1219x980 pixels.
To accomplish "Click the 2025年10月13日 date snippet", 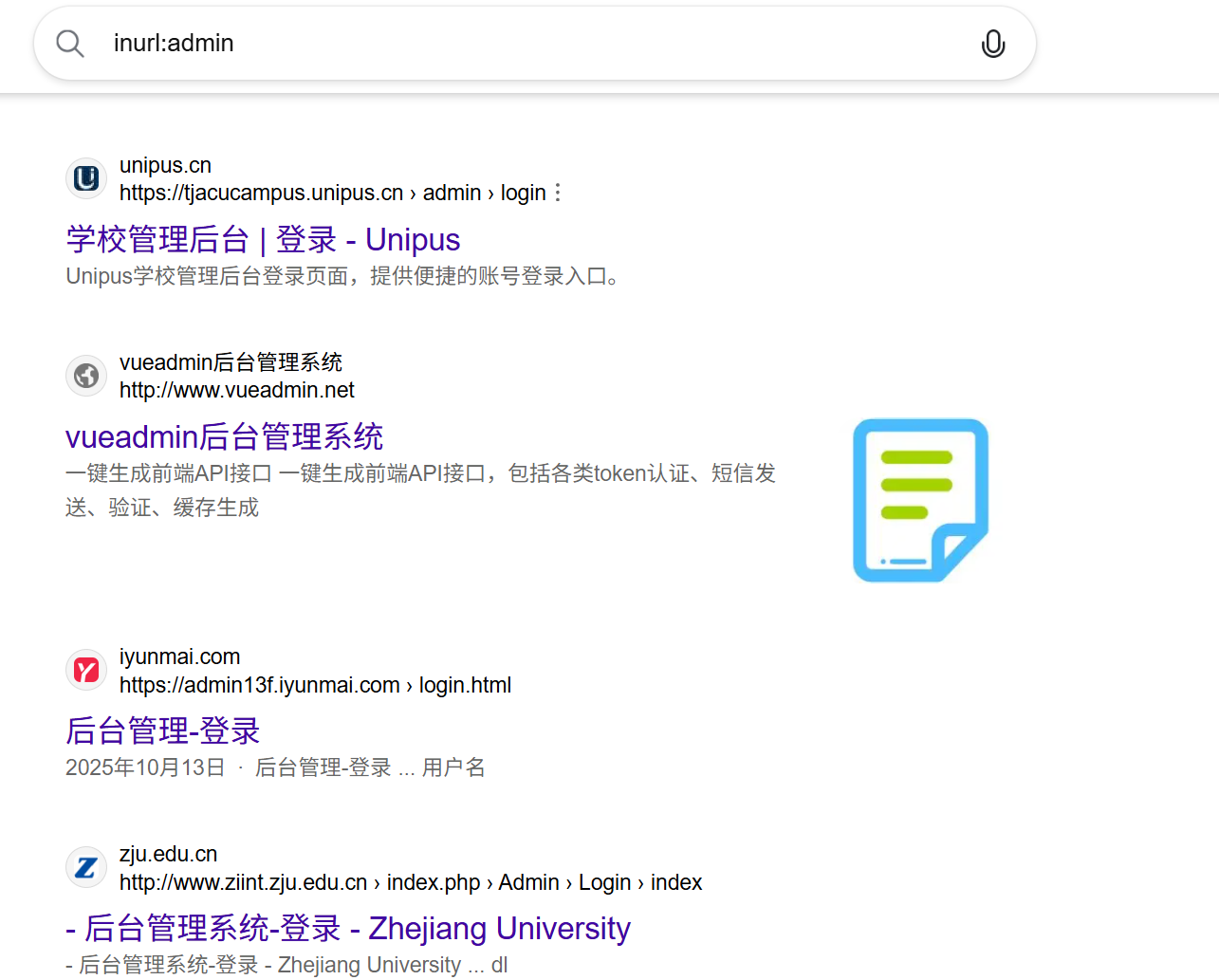I will (x=145, y=767).
